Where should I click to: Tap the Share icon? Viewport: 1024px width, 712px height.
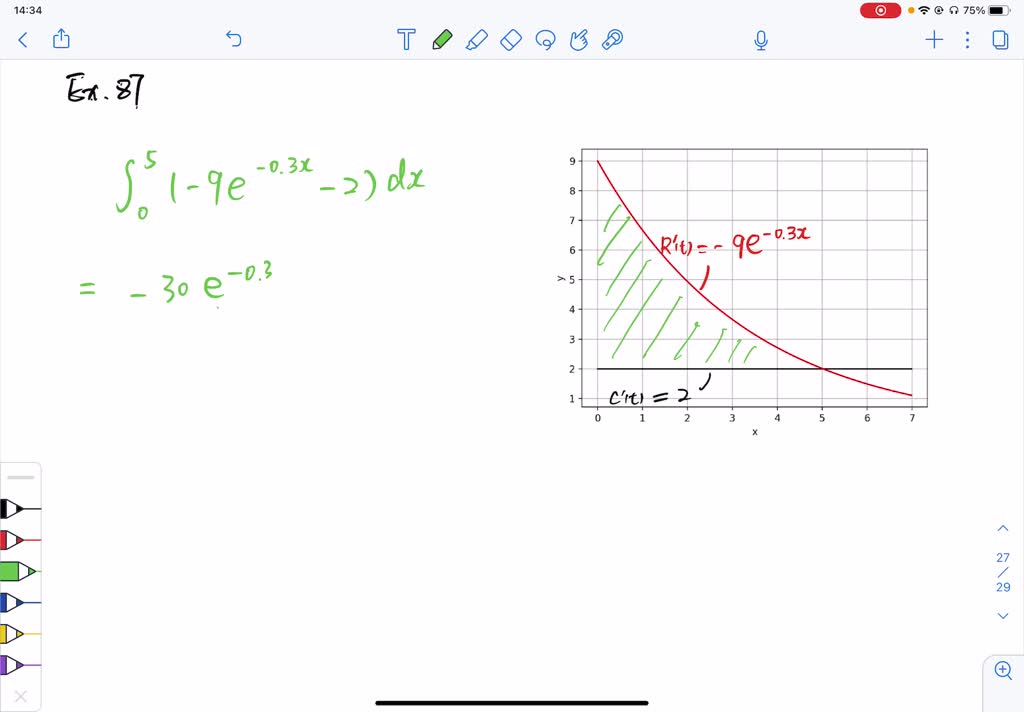click(61, 39)
